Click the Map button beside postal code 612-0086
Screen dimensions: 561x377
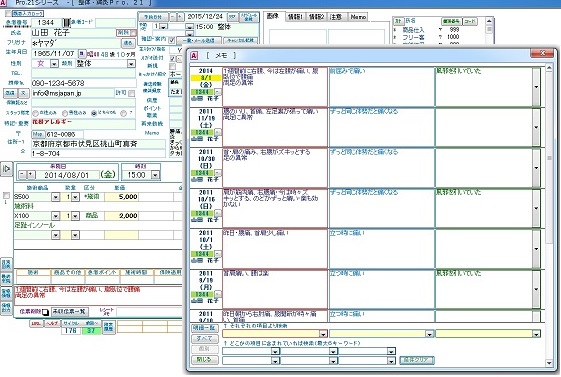point(38,134)
